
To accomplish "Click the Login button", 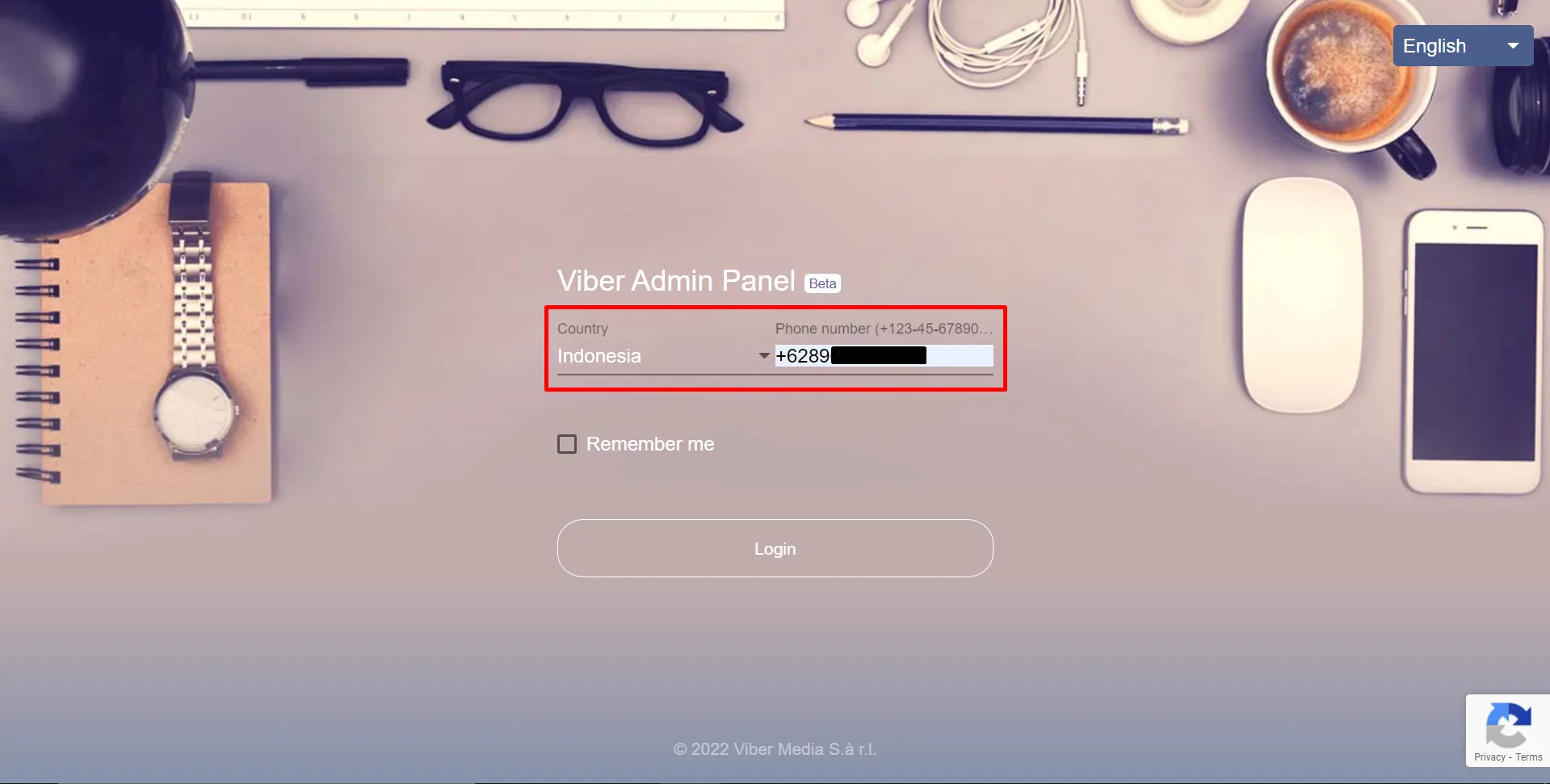I will 775,548.
